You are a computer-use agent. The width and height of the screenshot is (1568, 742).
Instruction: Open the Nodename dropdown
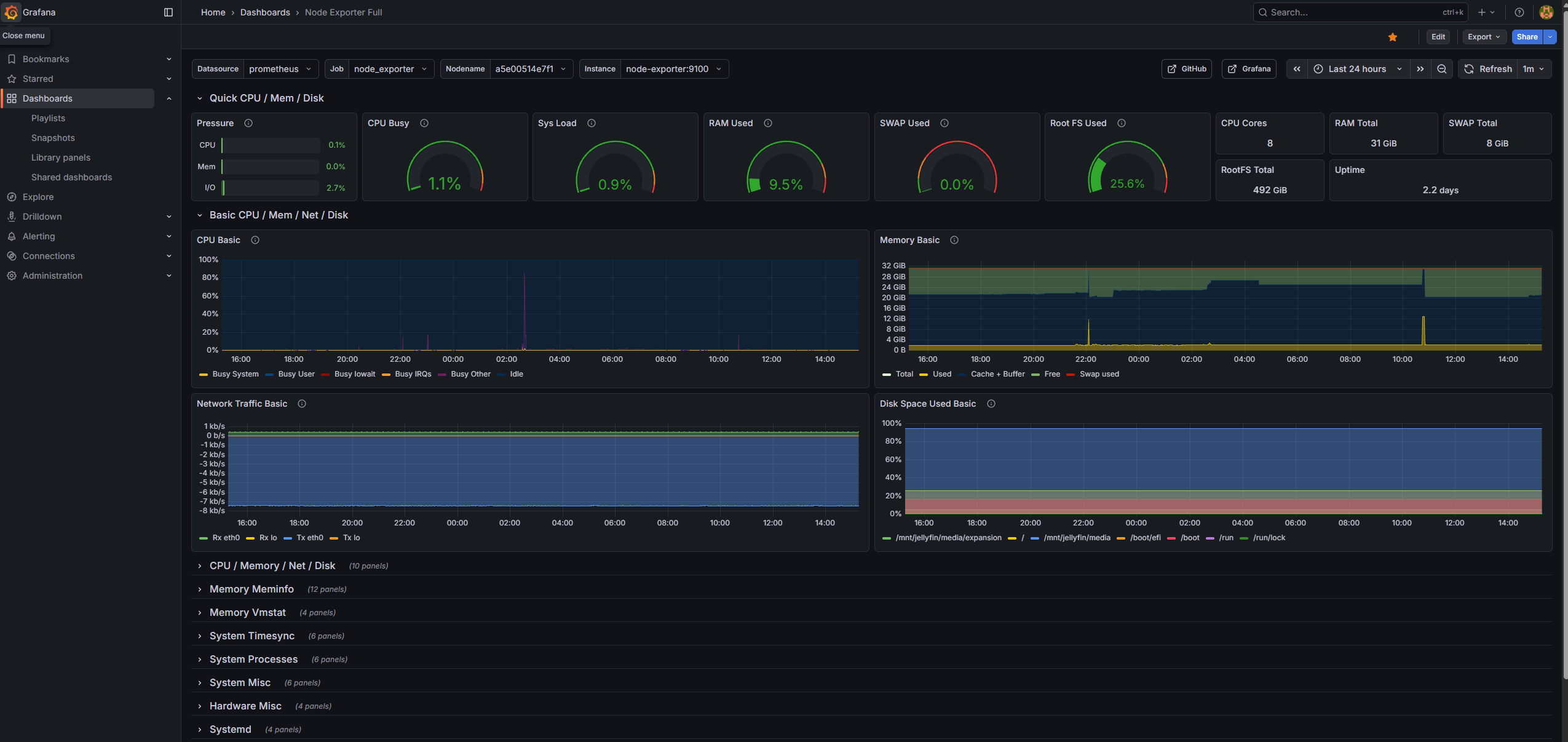[531, 69]
